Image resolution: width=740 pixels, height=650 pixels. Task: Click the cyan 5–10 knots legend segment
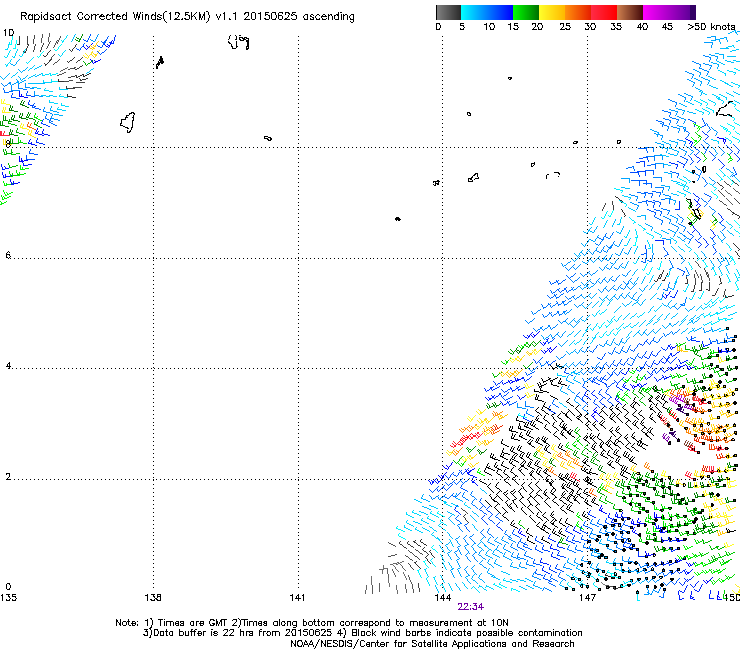tap(473, 12)
